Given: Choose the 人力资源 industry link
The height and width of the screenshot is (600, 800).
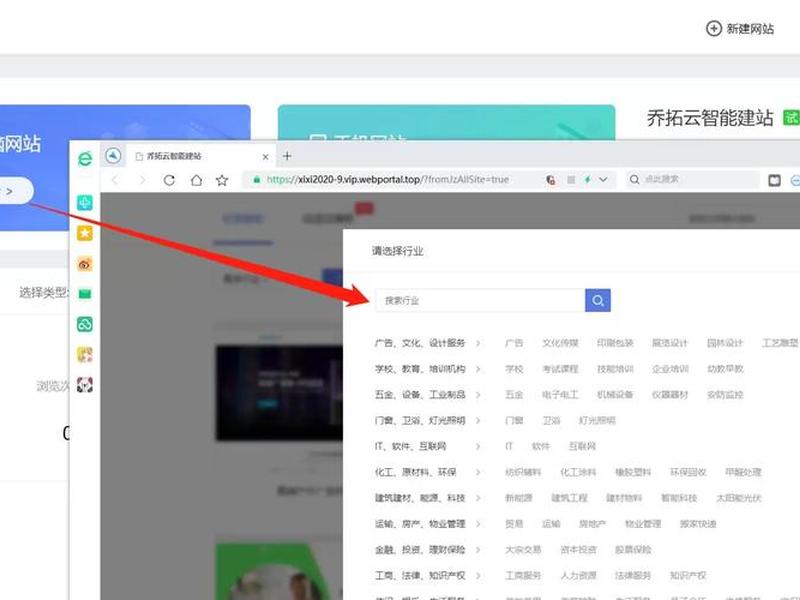Looking at the screenshot, I should pyautogui.click(x=578, y=576).
